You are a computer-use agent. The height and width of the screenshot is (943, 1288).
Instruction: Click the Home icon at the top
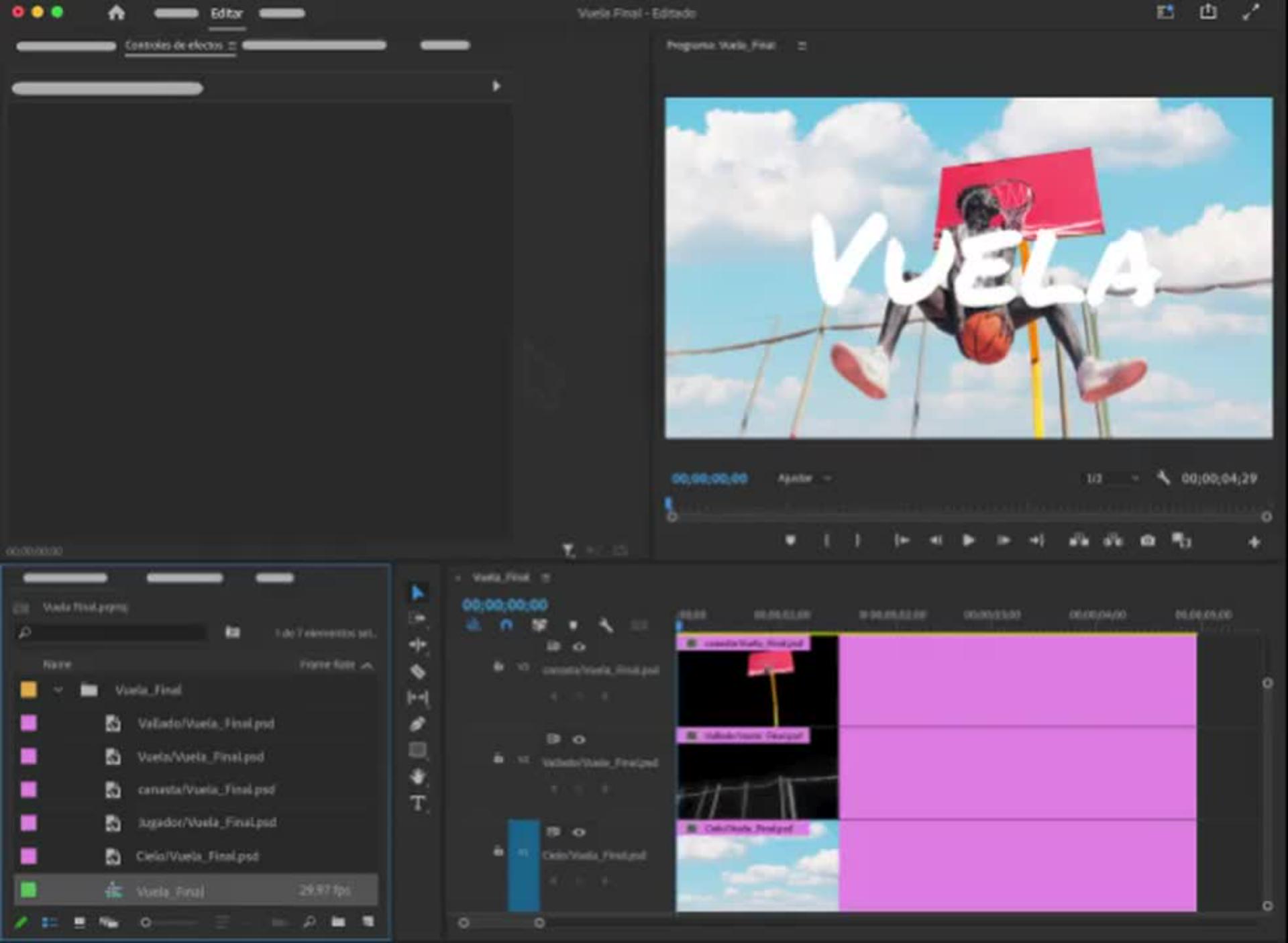[x=116, y=13]
